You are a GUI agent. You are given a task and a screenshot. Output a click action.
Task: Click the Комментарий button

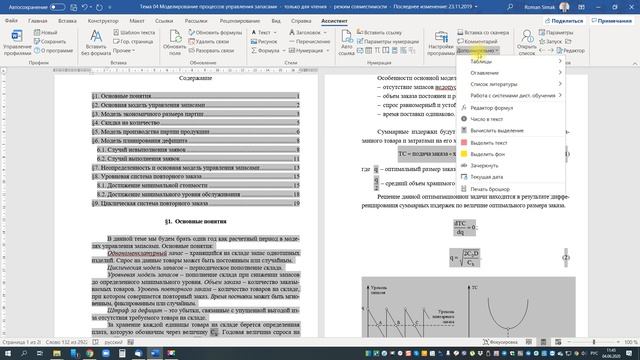pyautogui.click(x=477, y=41)
